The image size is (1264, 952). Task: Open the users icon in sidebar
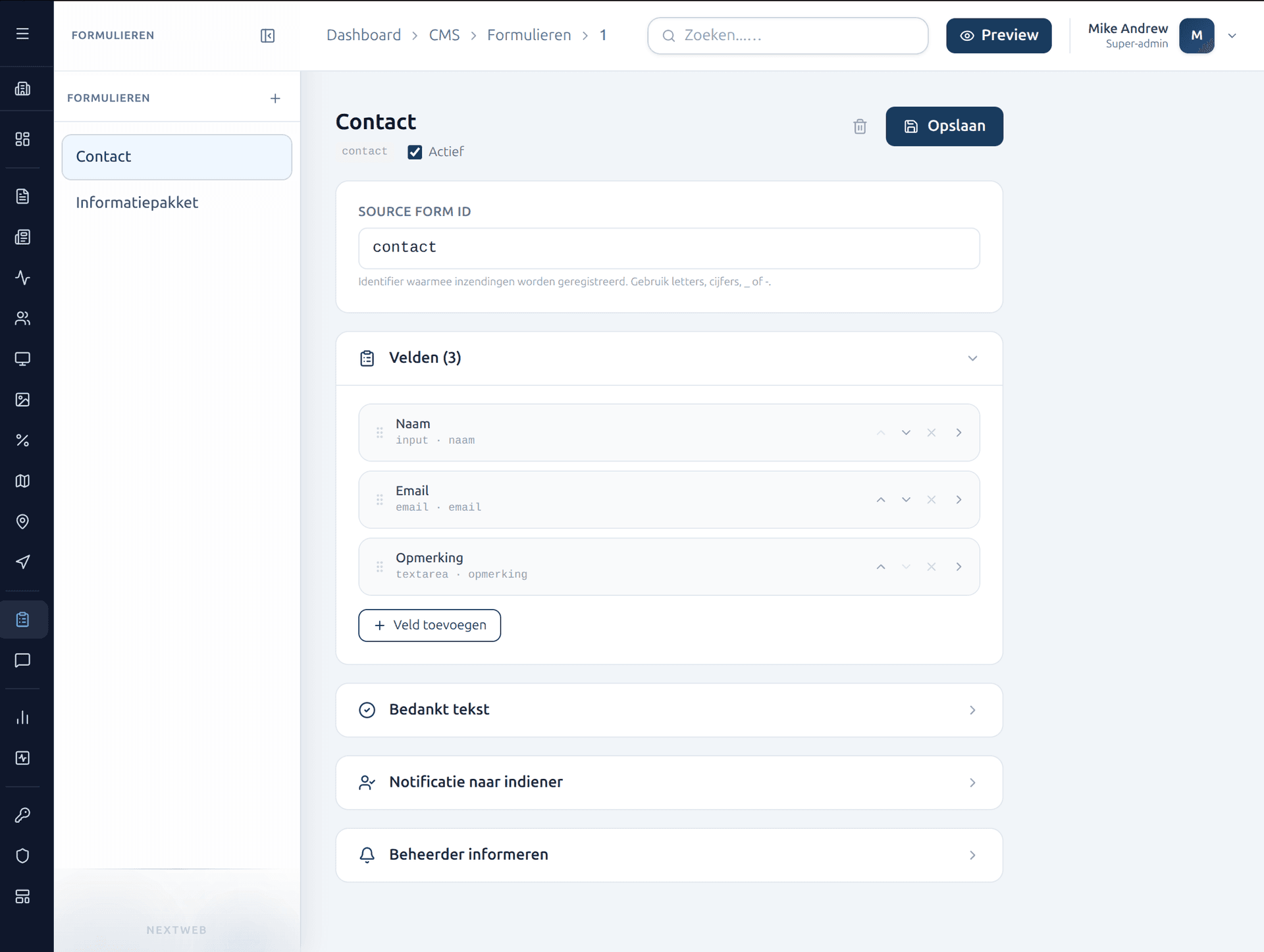pos(22,319)
